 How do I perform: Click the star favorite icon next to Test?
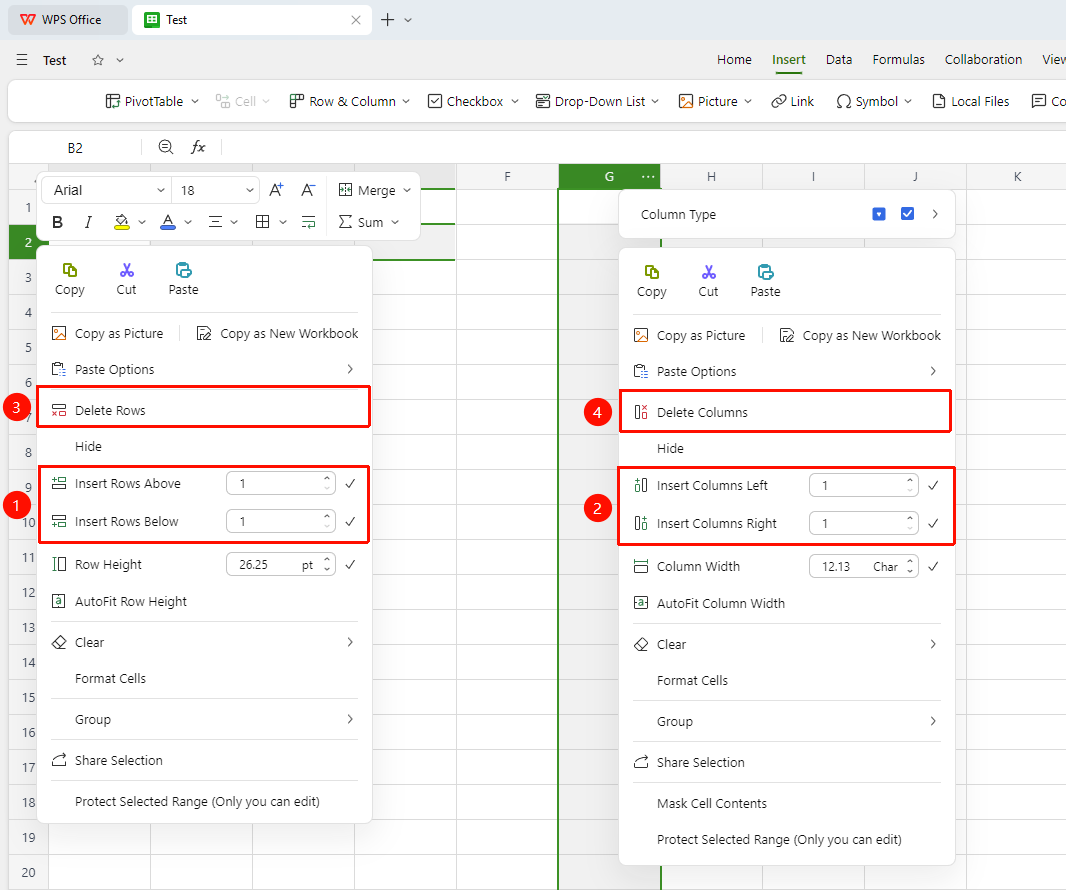tap(98, 60)
